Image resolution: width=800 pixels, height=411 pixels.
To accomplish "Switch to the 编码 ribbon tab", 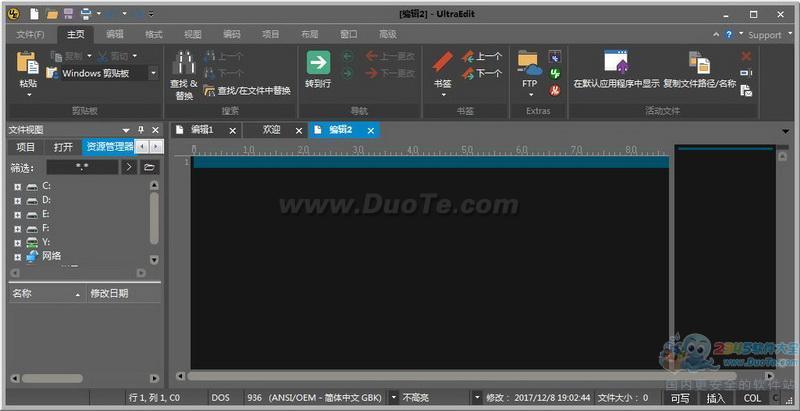I will pyautogui.click(x=232, y=35).
